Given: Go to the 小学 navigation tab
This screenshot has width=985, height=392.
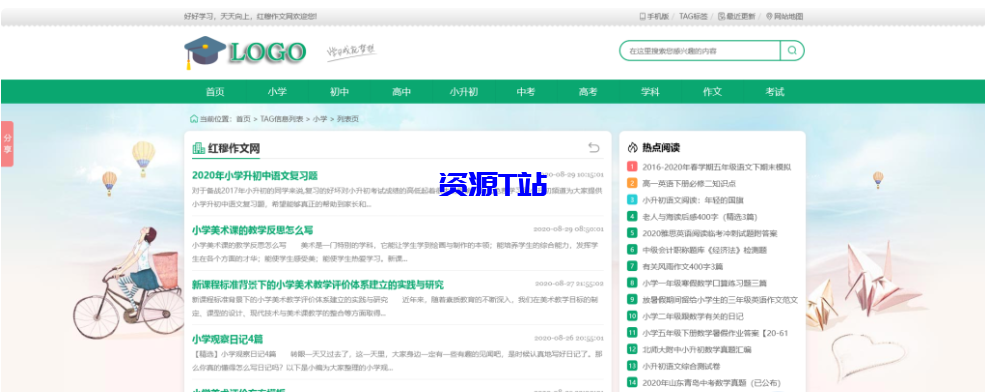Looking at the screenshot, I should [277, 92].
